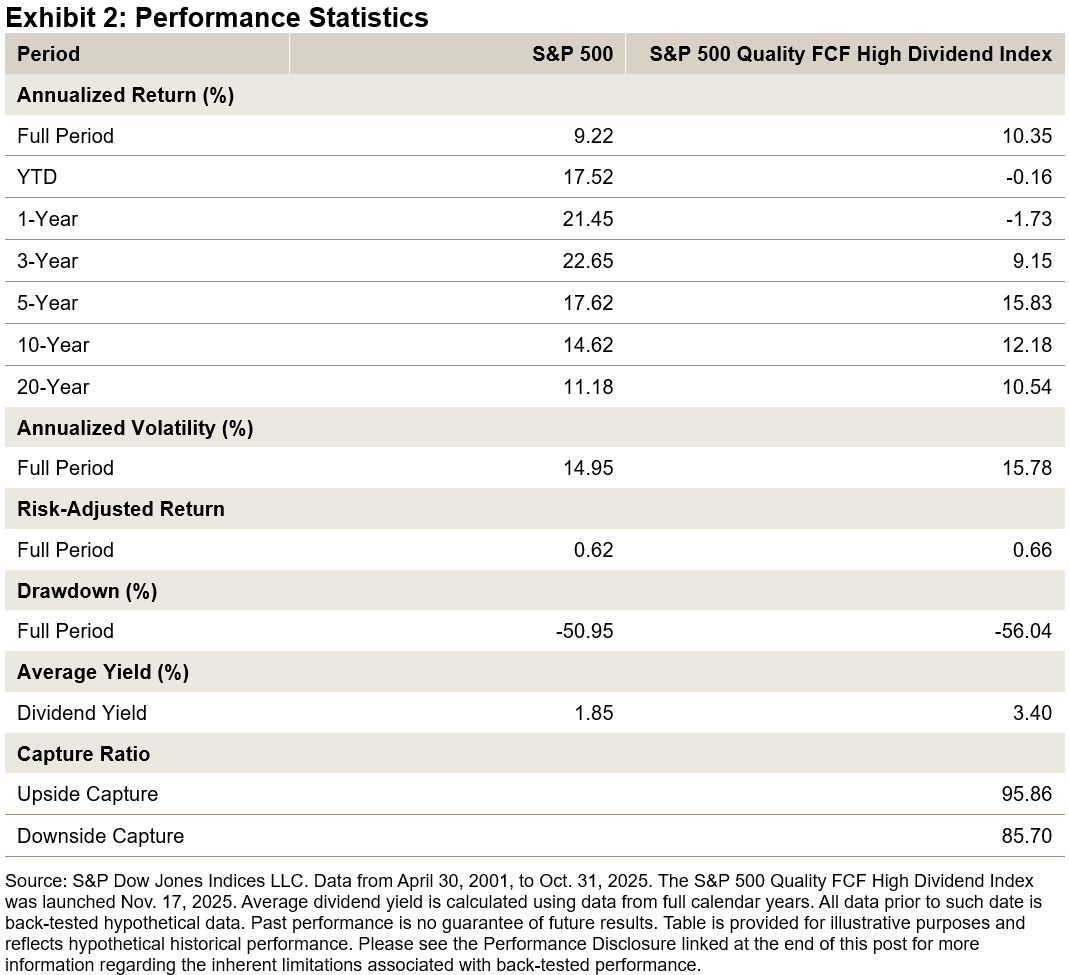Viewport: 1069px width, 975px height.
Task: Select the 10-Year value 12.18
Action: [1027, 345]
